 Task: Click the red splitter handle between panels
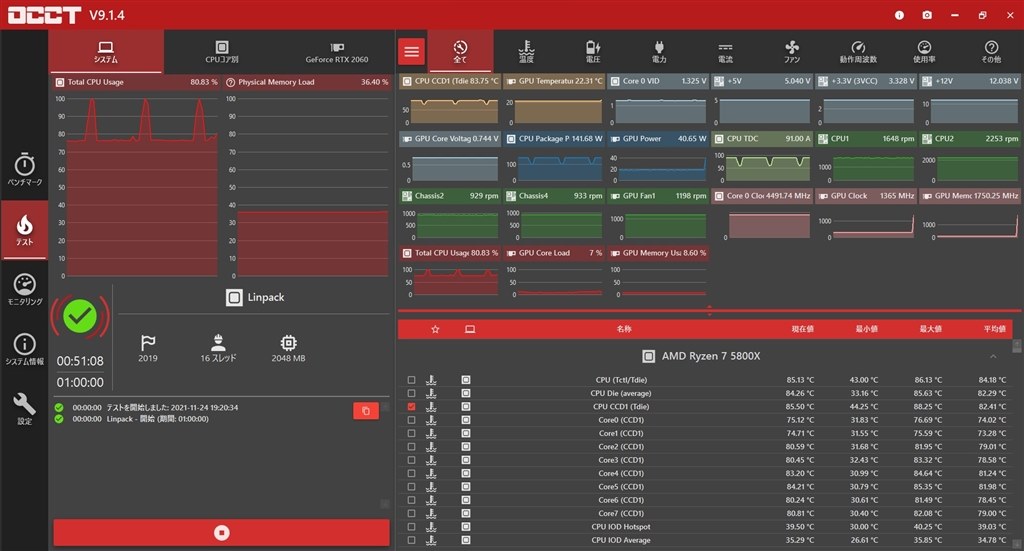point(709,311)
